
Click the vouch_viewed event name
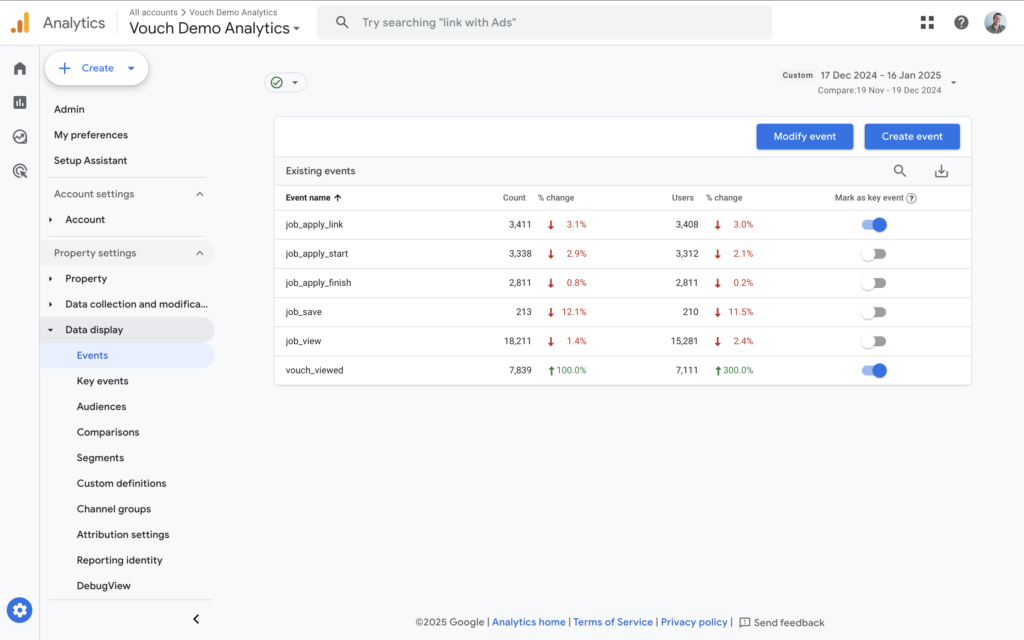[x=314, y=370]
